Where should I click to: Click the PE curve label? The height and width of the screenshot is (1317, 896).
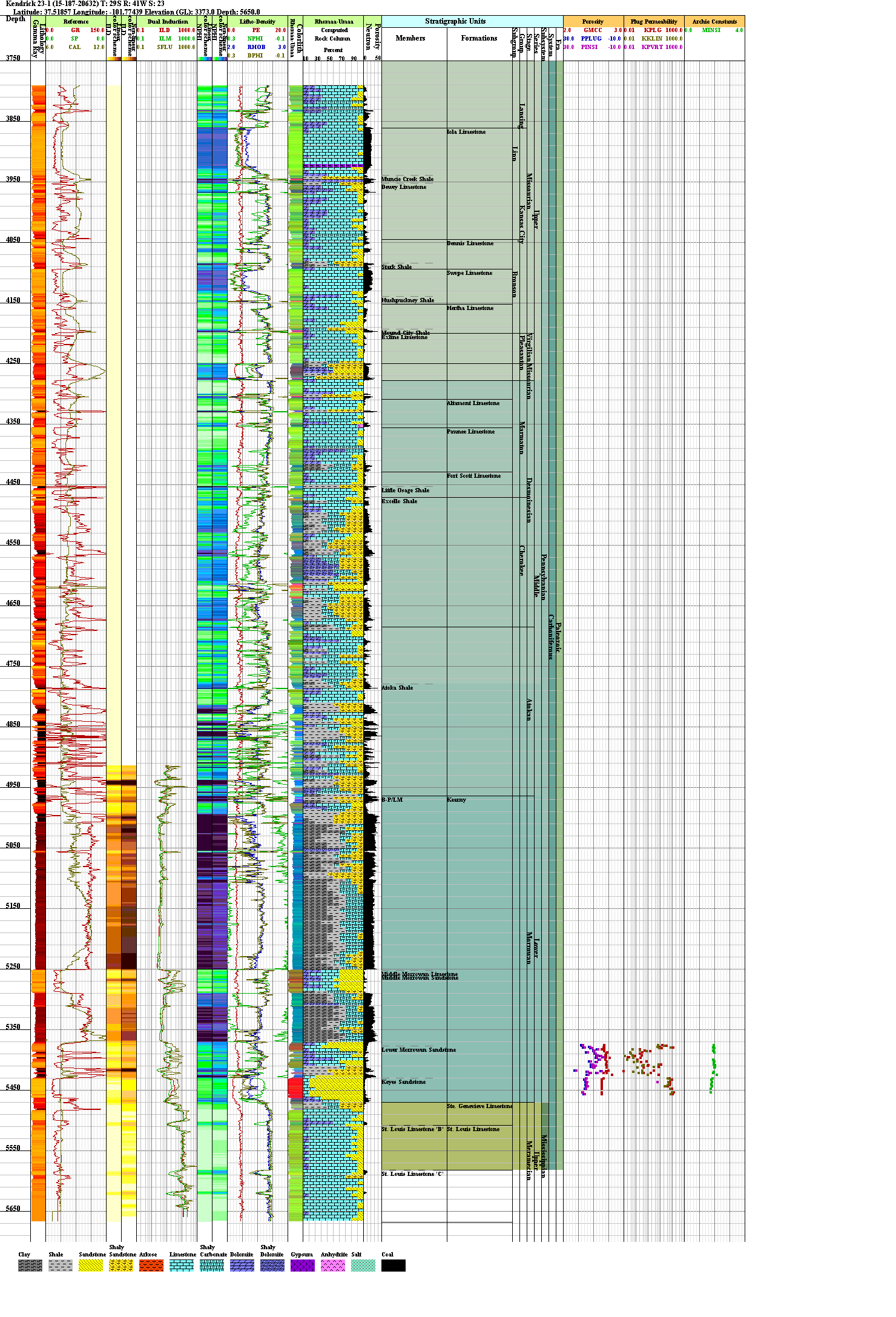tap(256, 30)
